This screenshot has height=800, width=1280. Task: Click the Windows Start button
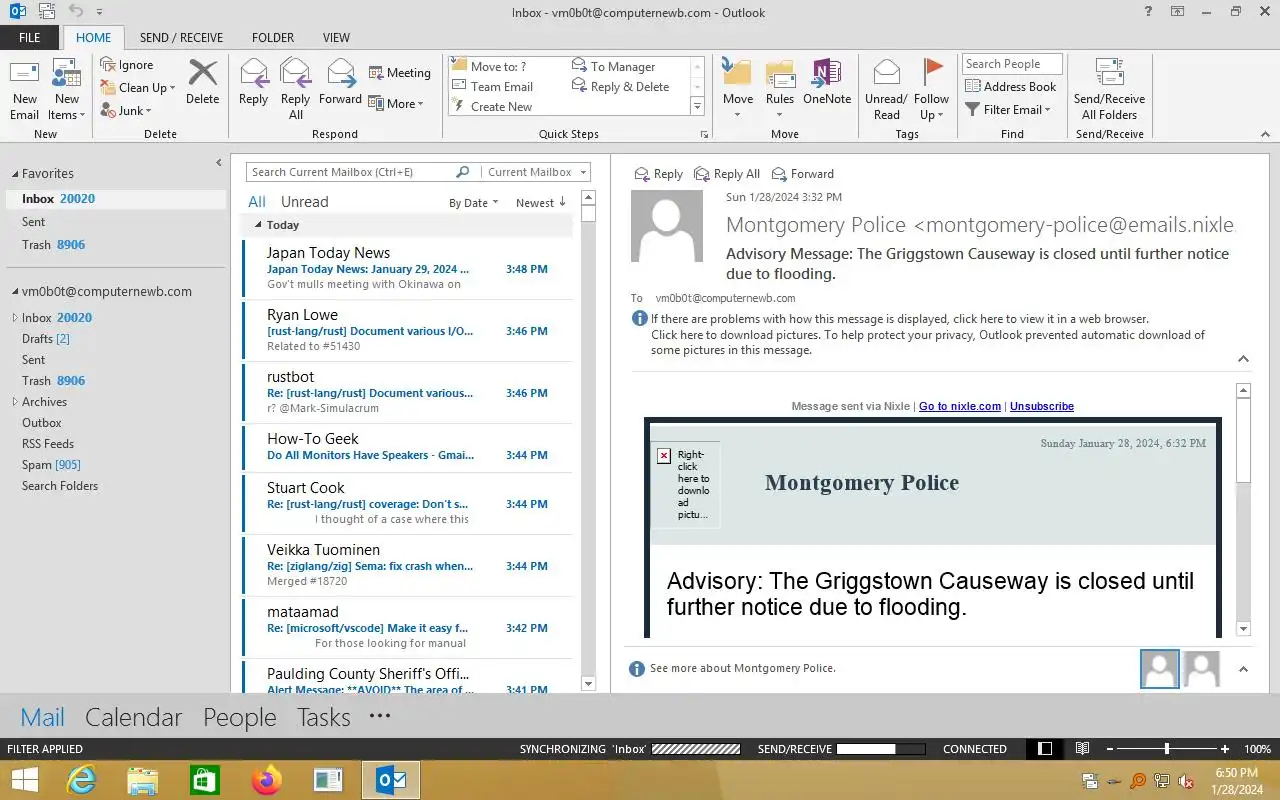click(x=24, y=780)
